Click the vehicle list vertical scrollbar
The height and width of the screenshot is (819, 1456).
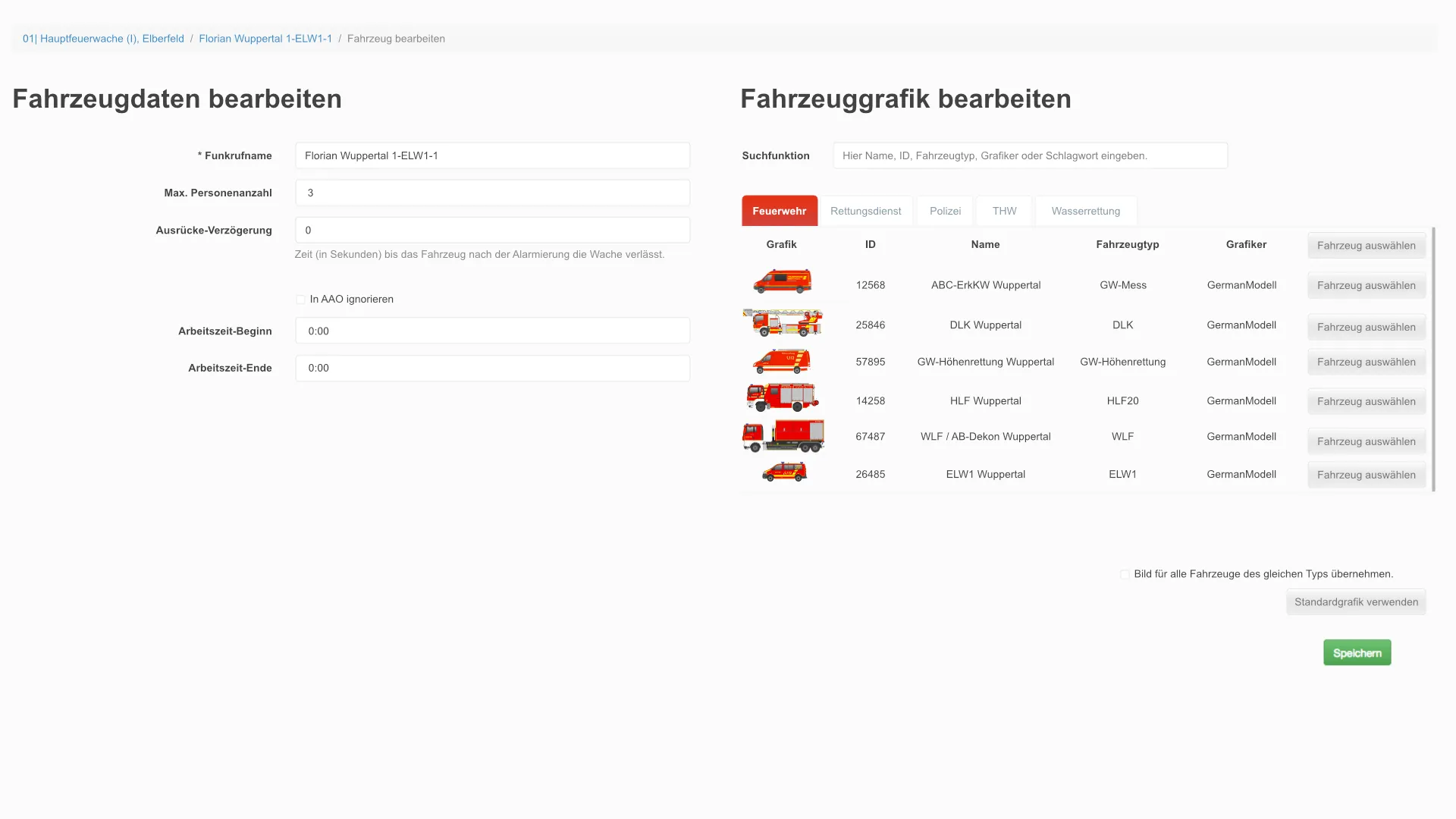(x=1433, y=360)
